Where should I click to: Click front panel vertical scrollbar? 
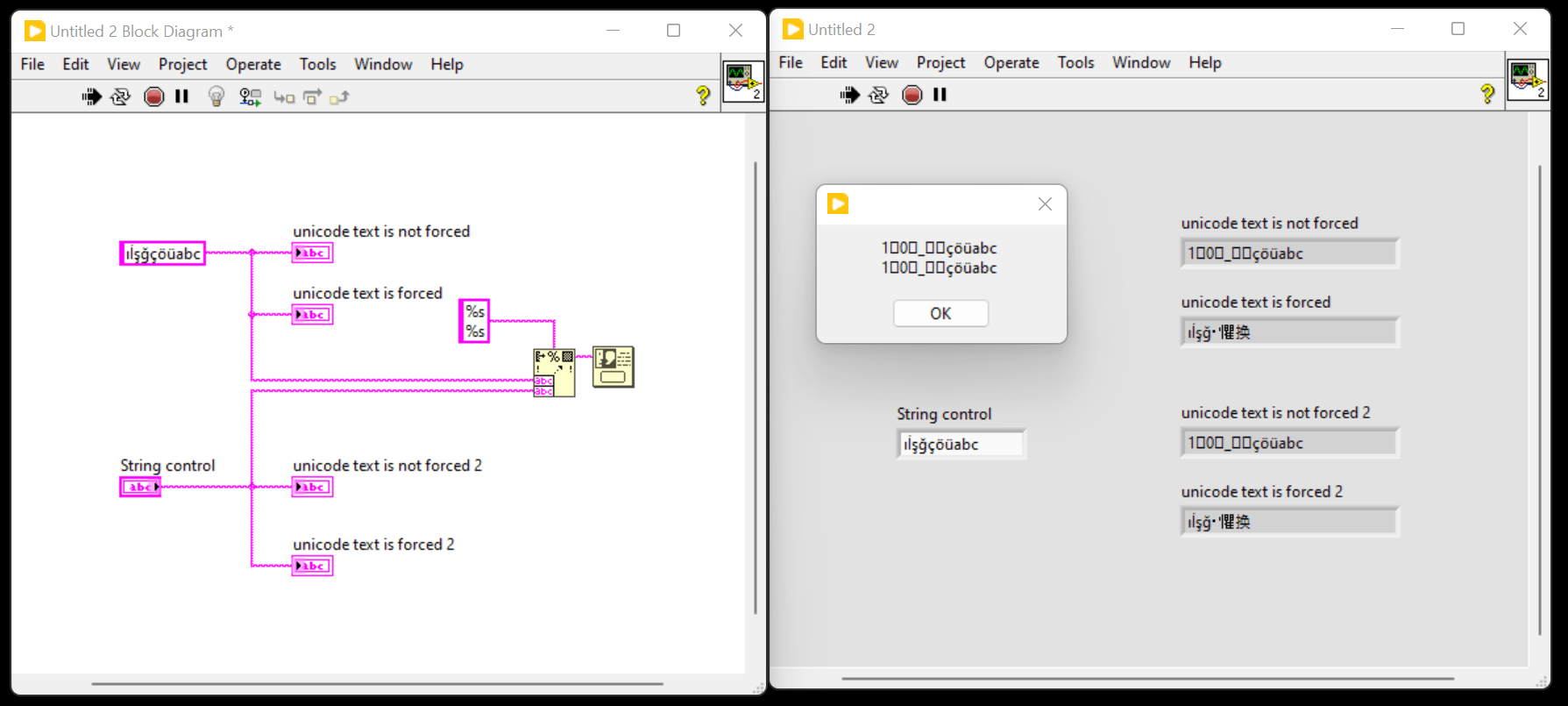pos(1540,399)
